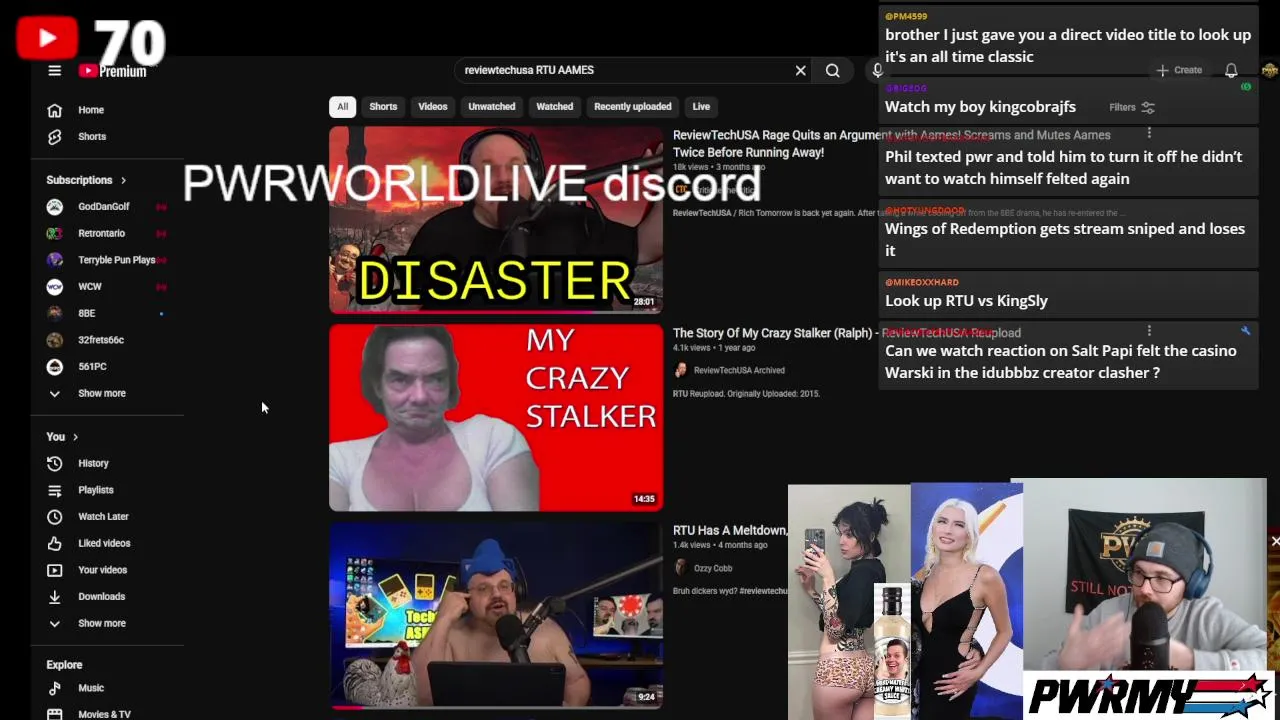Image resolution: width=1280 pixels, height=720 pixels.
Task: Click the Create video button
Action: pos(1179,70)
